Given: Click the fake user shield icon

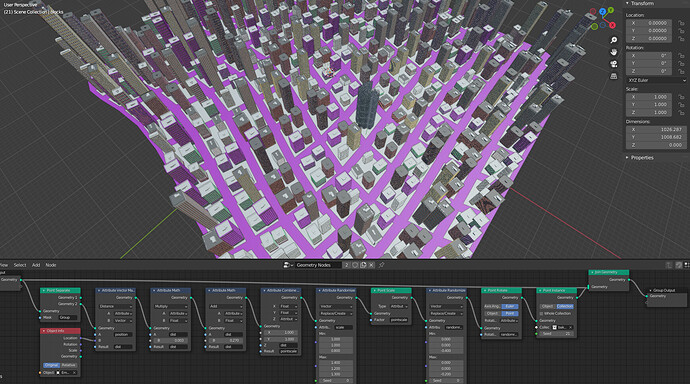Looking at the screenshot, I should (355, 265).
